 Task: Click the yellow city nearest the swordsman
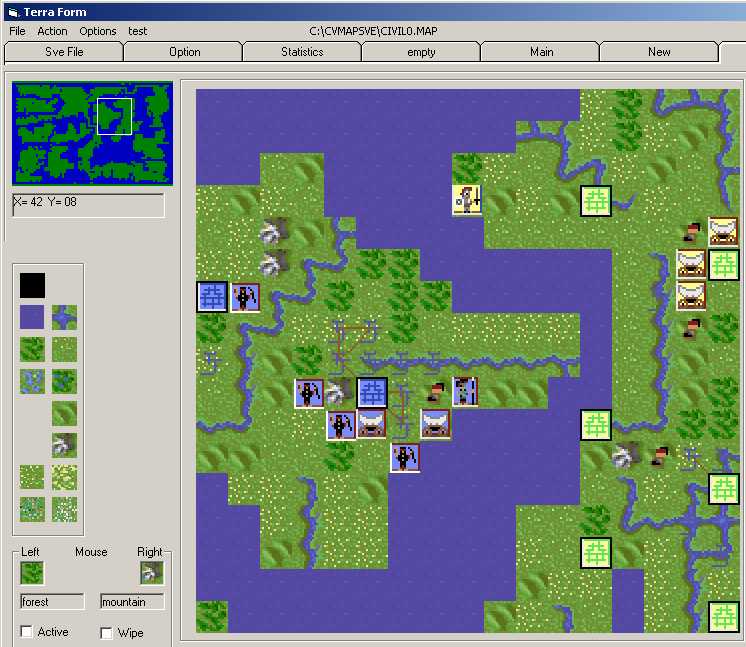(x=596, y=201)
